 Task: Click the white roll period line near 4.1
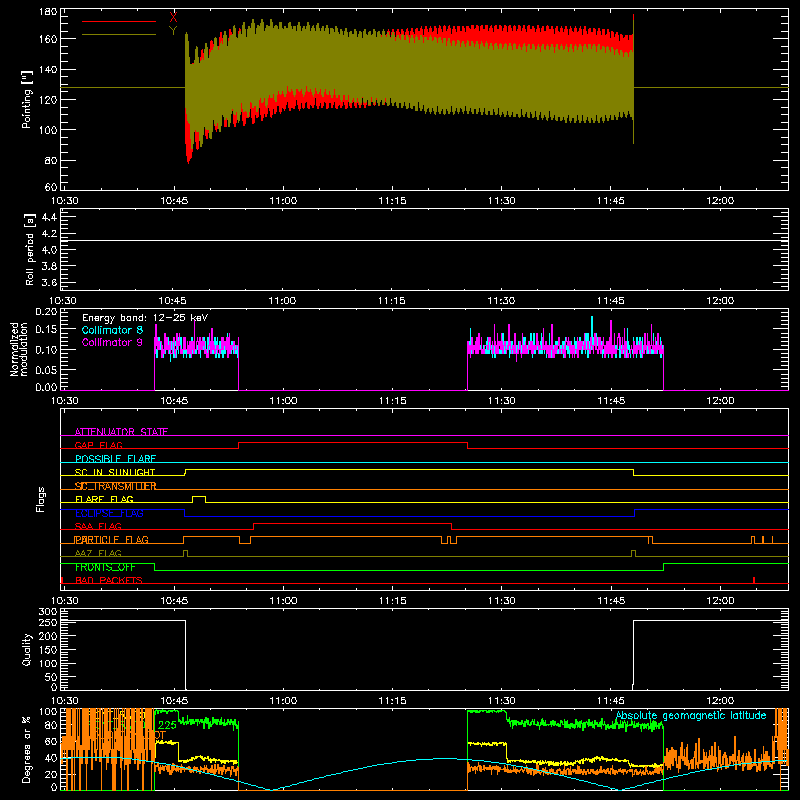click(424, 240)
